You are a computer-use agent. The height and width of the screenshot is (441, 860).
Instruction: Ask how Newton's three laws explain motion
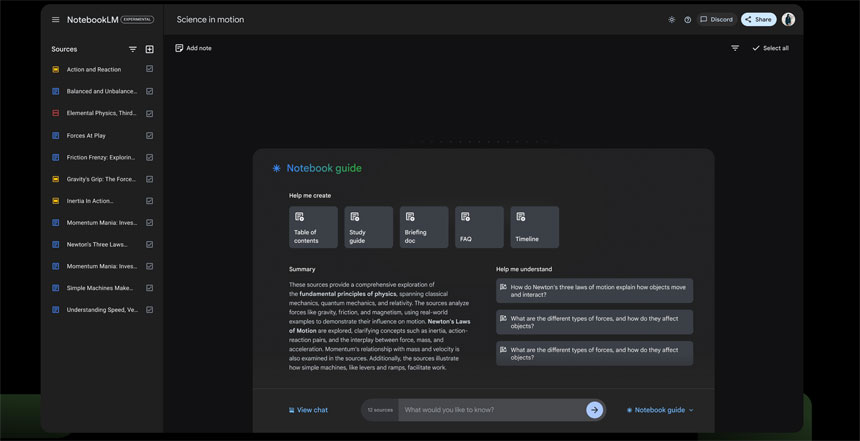tap(595, 291)
